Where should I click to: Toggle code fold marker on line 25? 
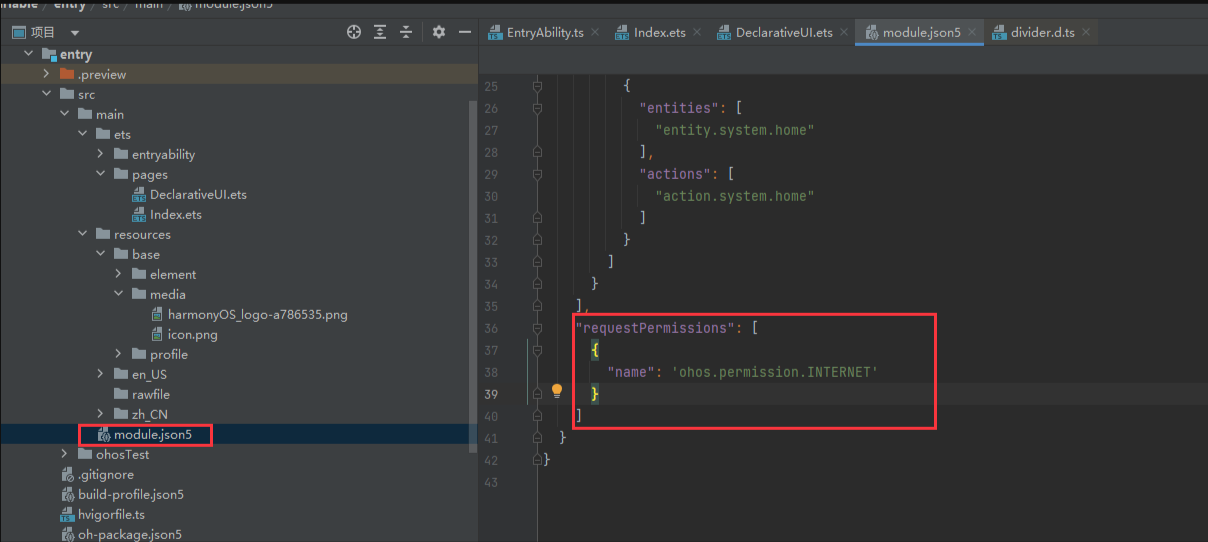point(537,86)
